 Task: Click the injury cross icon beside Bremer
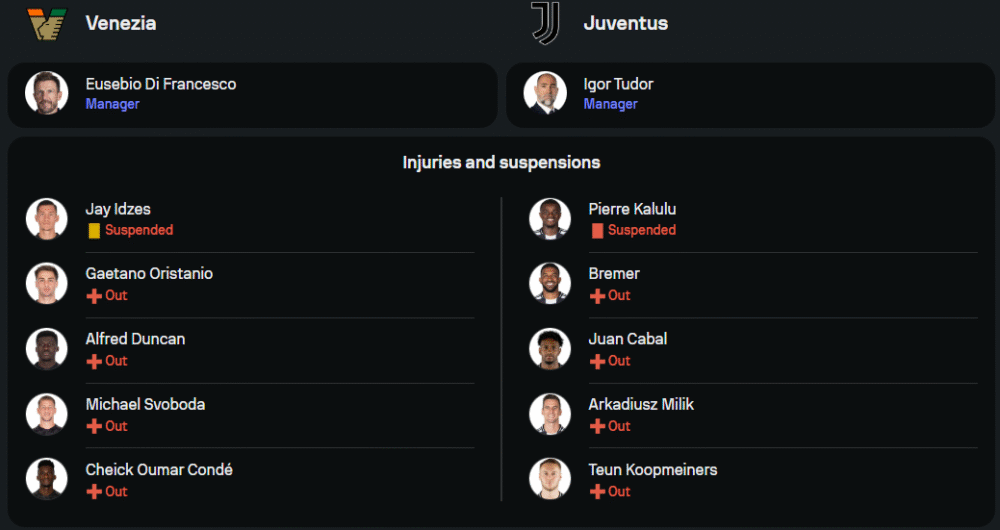[x=597, y=296]
